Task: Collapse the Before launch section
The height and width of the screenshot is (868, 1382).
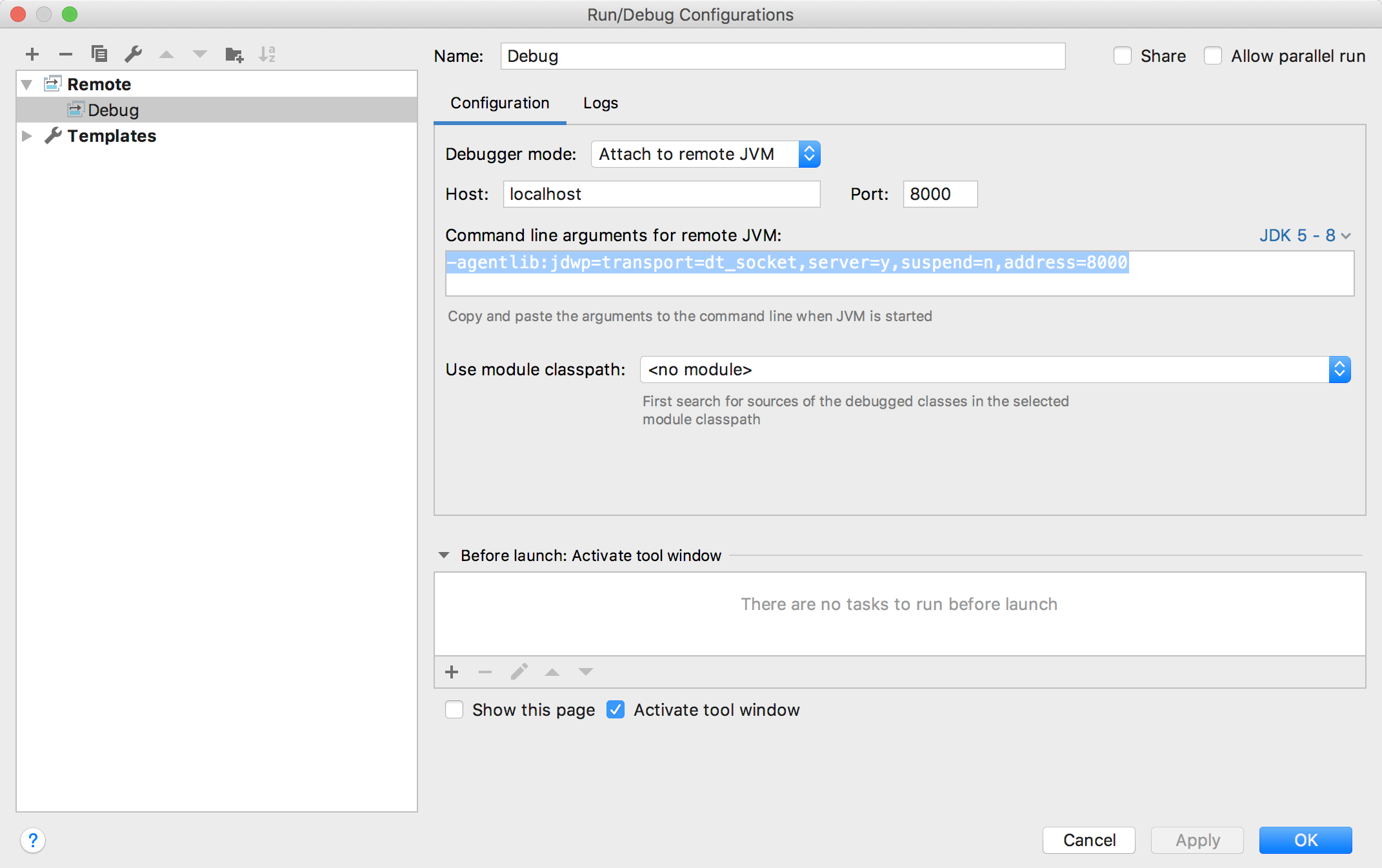Action: click(x=444, y=555)
